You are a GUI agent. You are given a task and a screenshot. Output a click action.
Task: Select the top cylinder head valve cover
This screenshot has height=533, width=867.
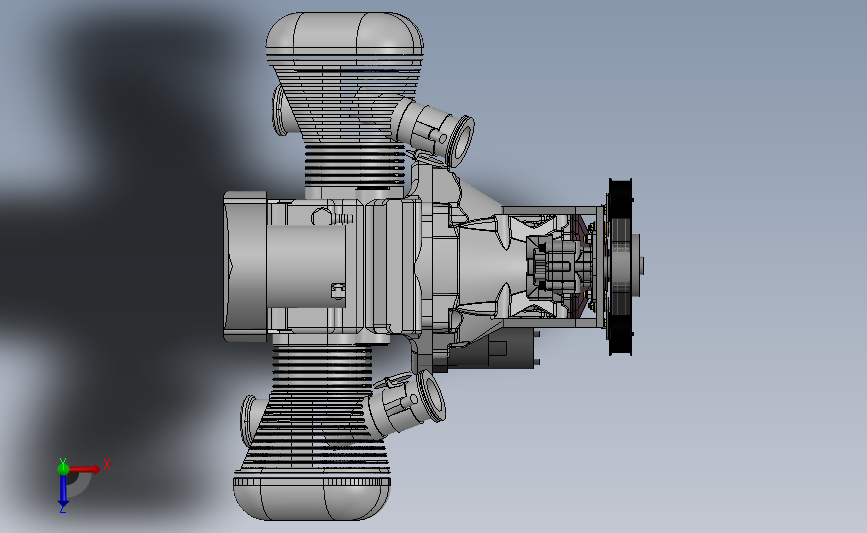point(344,32)
